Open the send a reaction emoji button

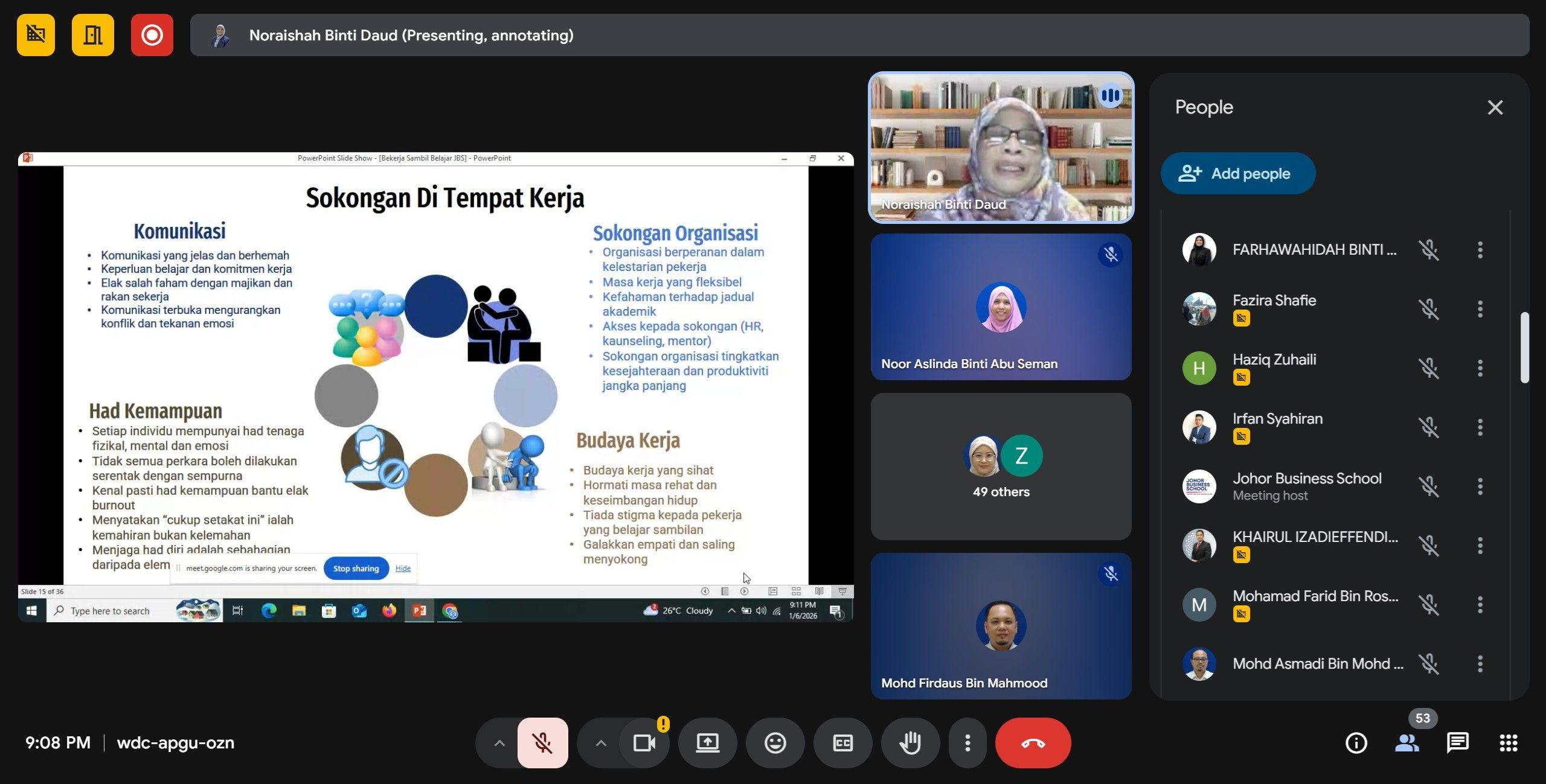click(x=775, y=743)
